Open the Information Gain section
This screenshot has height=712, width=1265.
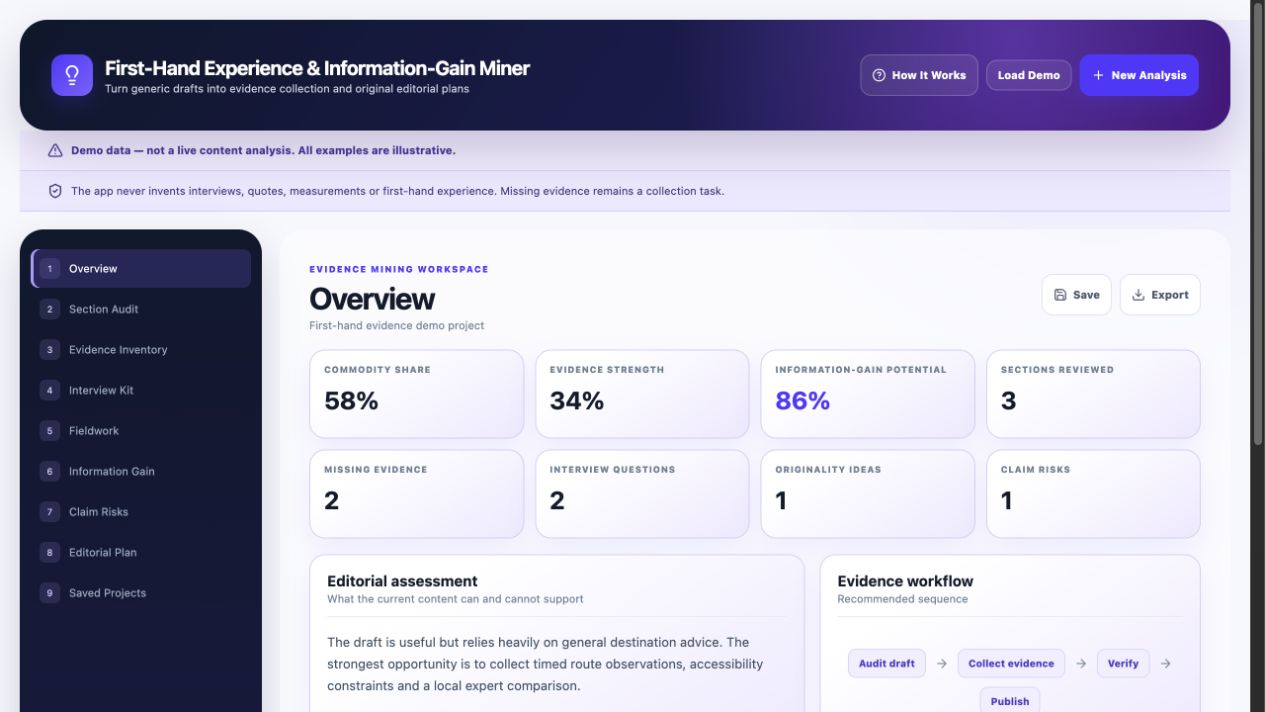[141, 471]
